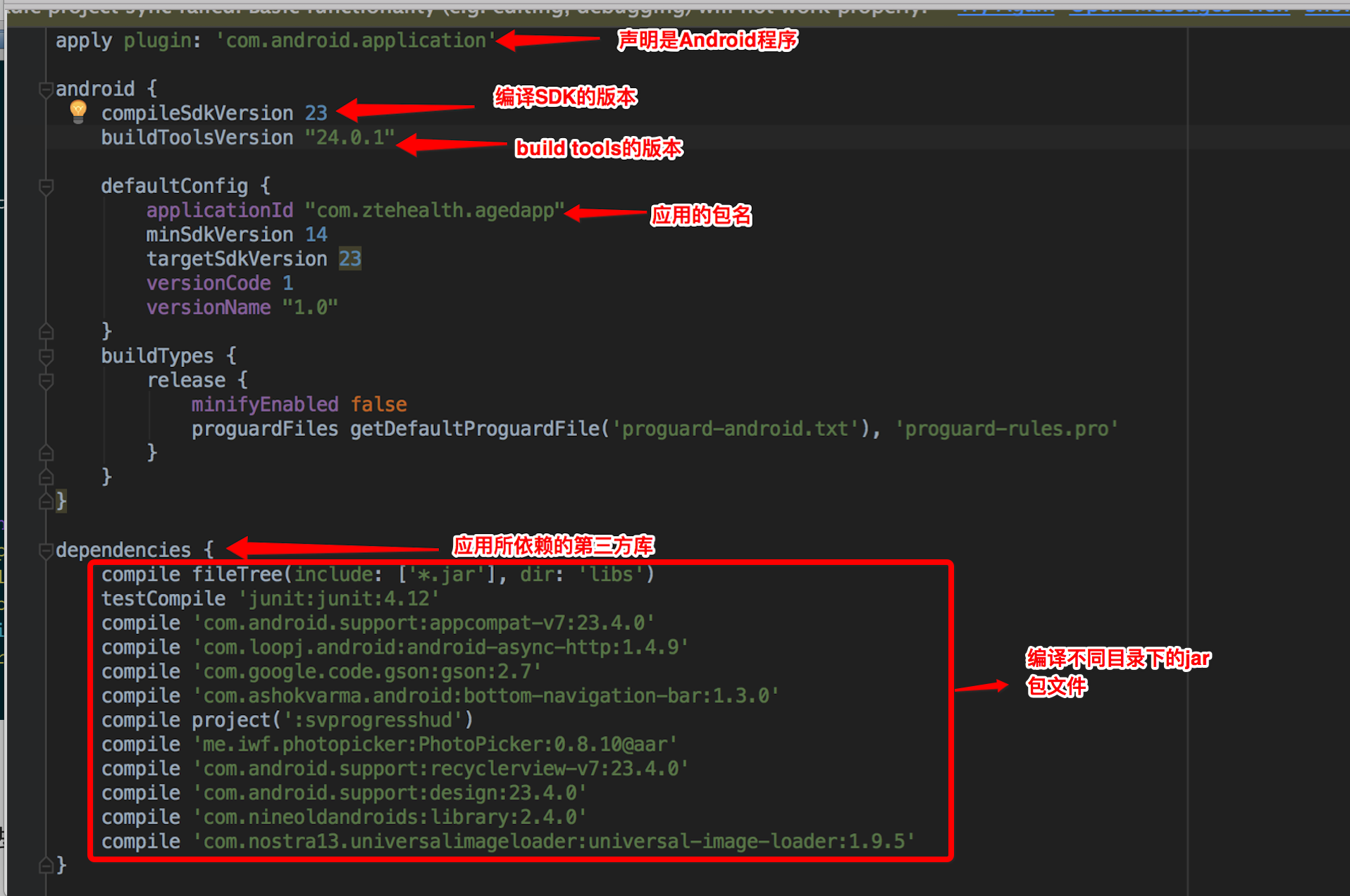This screenshot has width=1350, height=896.
Task: Click the compile fileTree line
Action: (x=378, y=575)
